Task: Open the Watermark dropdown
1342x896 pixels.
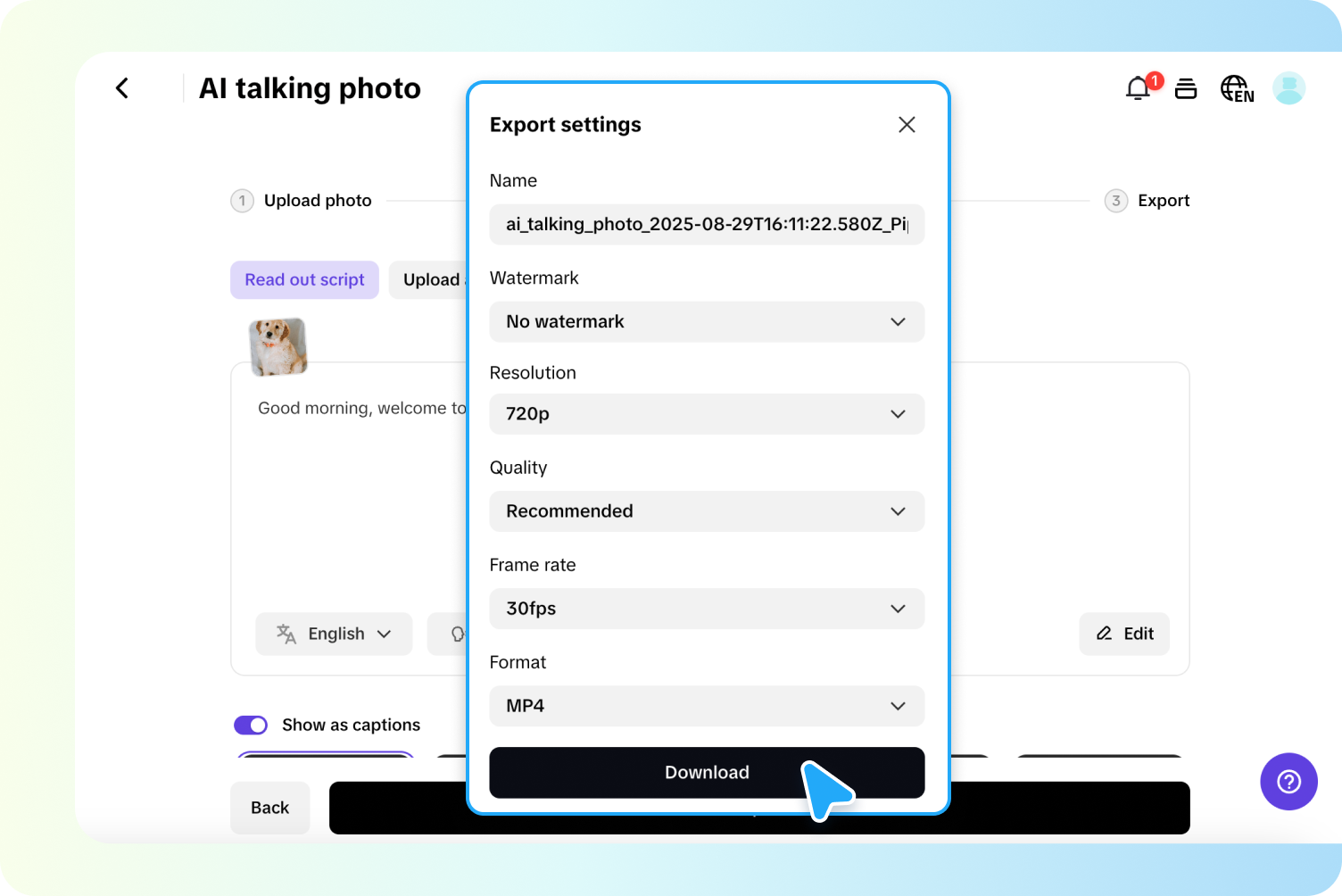Action: (x=707, y=321)
